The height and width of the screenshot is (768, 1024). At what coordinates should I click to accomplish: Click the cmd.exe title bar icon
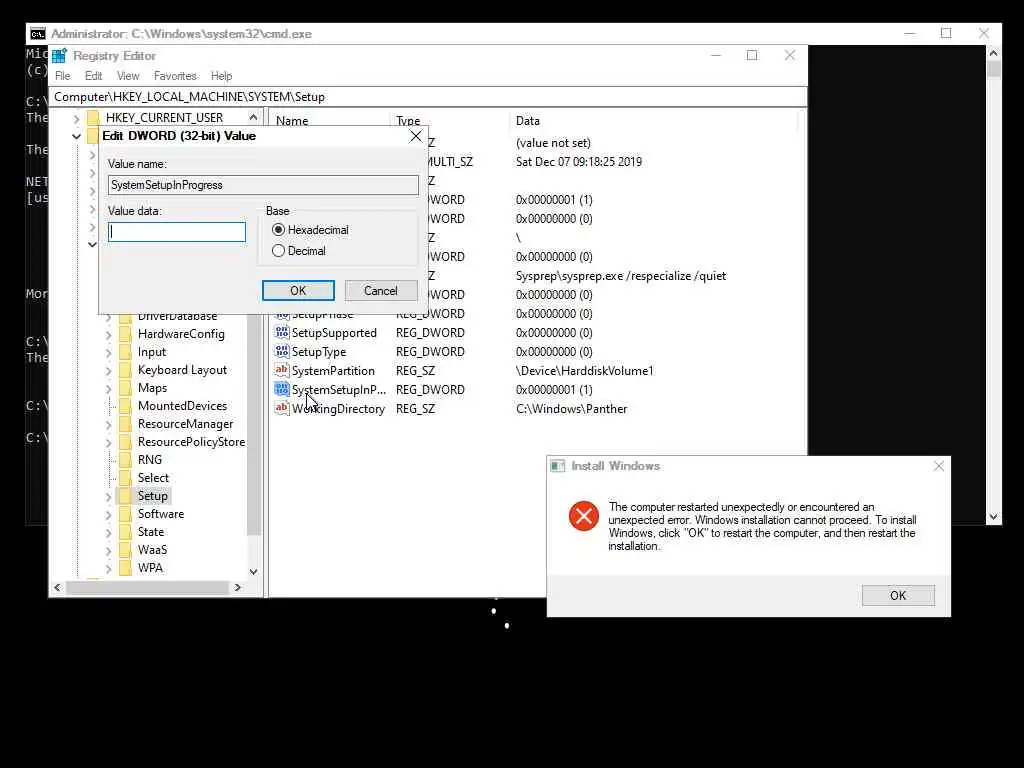pos(38,33)
